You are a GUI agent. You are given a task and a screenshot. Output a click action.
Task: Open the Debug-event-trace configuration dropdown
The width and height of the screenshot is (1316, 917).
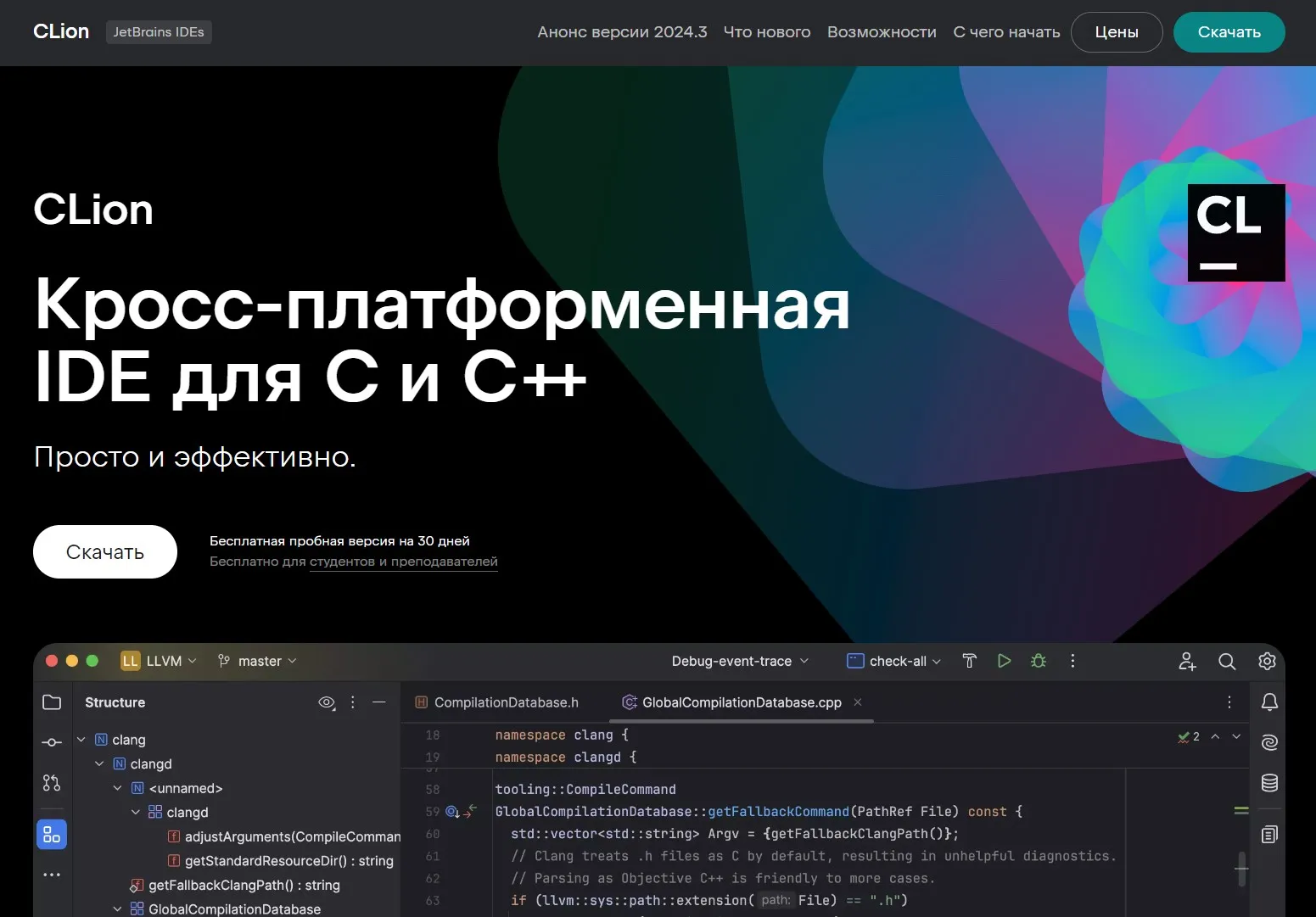740,661
